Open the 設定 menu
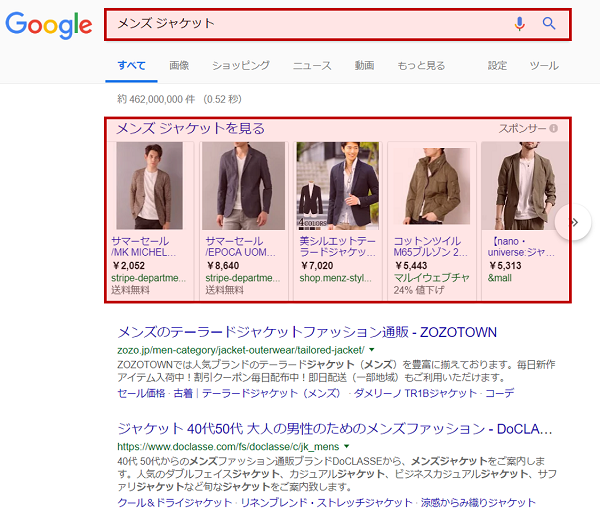600x518 pixels. click(497, 65)
